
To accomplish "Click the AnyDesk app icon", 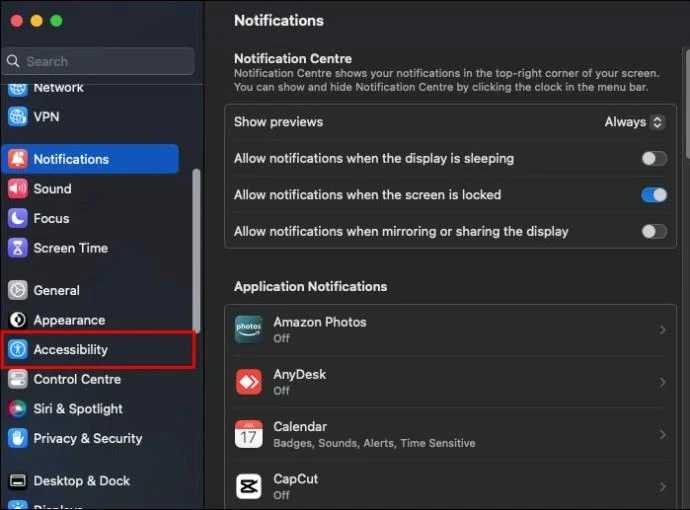I will (249, 382).
